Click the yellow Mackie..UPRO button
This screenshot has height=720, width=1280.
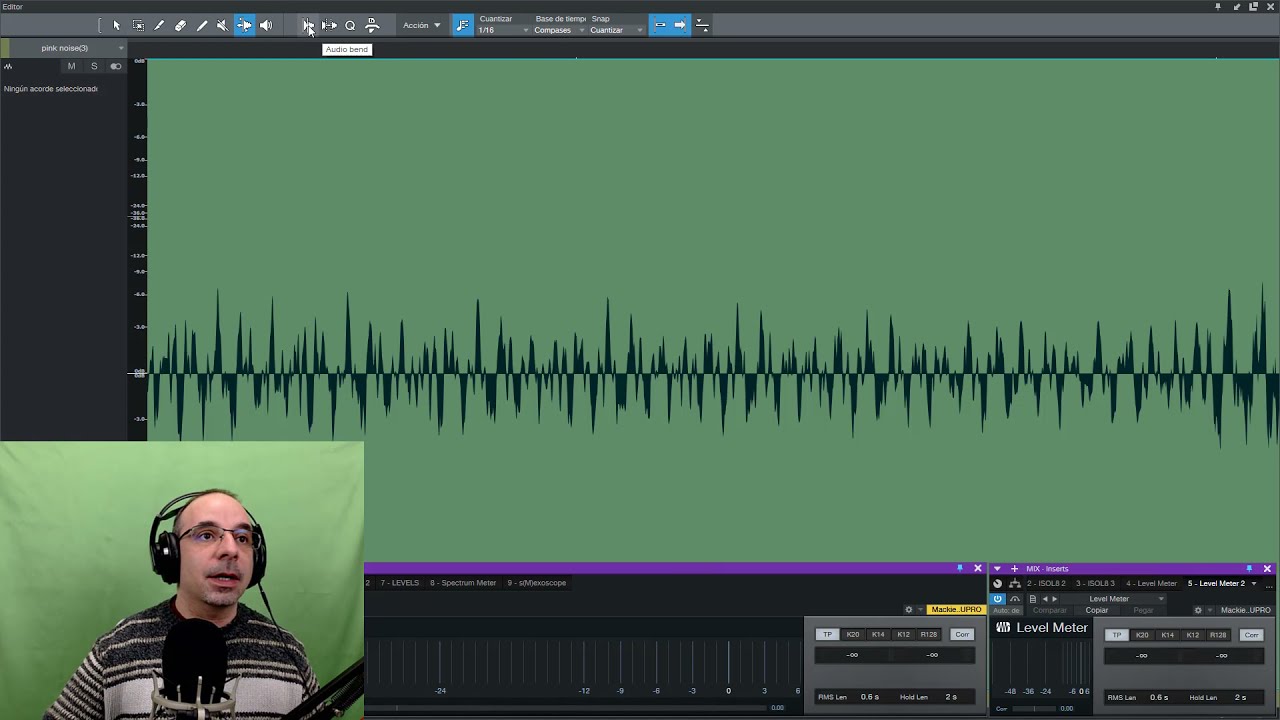pos(956,610)
